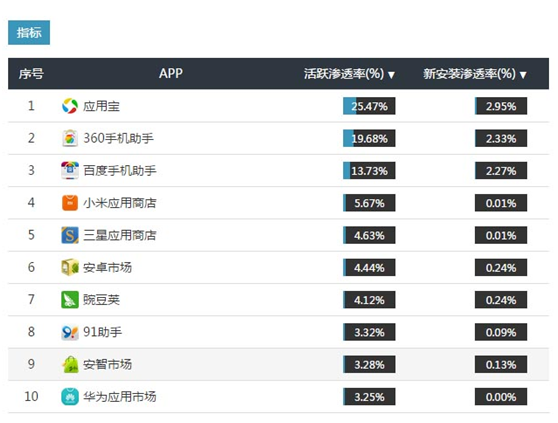Click 小米应用商店's 0.01% install value

tap(501, 203)
